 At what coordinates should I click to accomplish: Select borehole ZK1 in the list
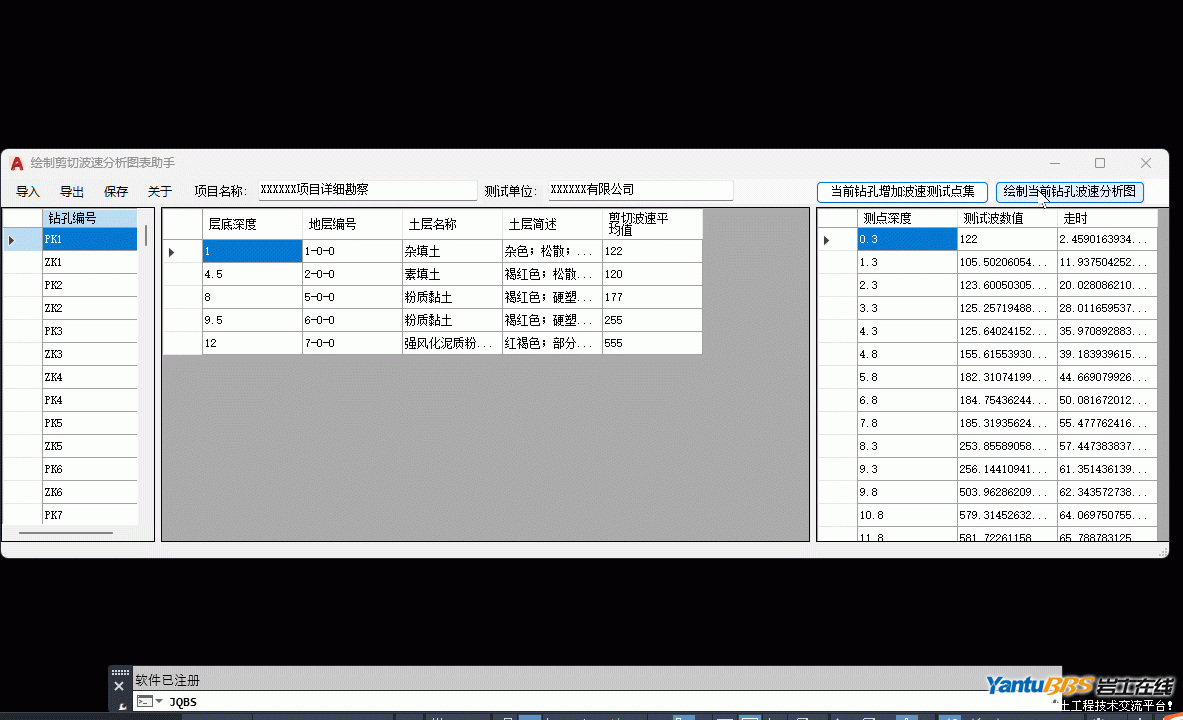pyautogui.click(x=89, y=262)
